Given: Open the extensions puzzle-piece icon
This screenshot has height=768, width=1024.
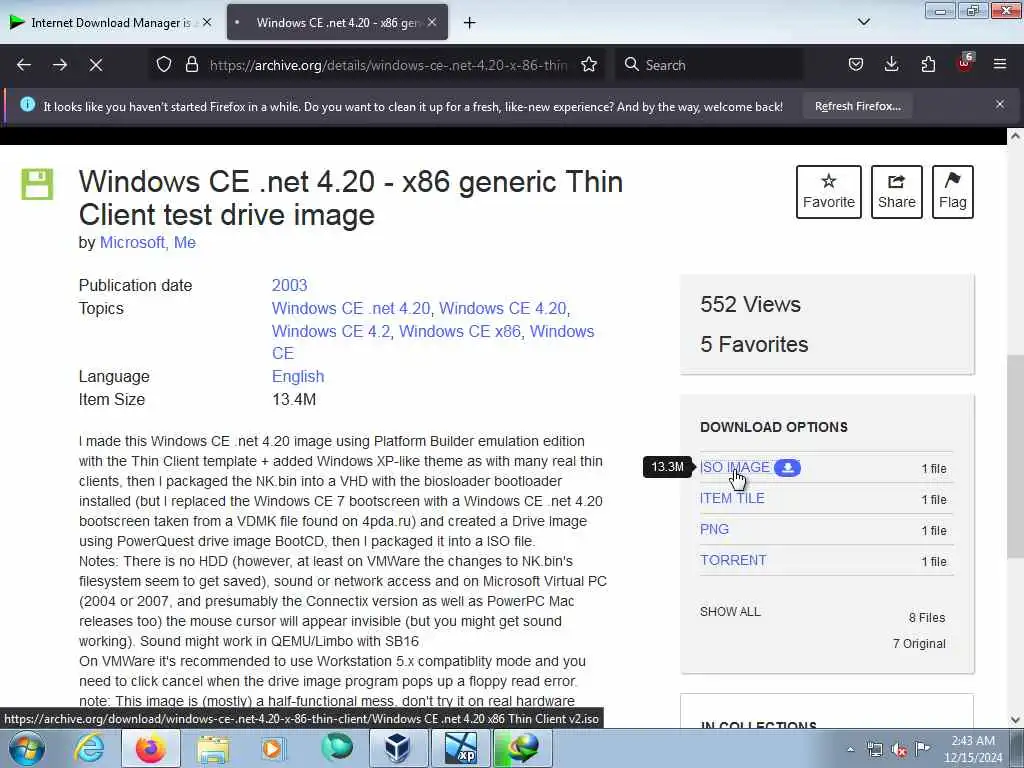Looking at the screenshot, I should tap(928, 64).
